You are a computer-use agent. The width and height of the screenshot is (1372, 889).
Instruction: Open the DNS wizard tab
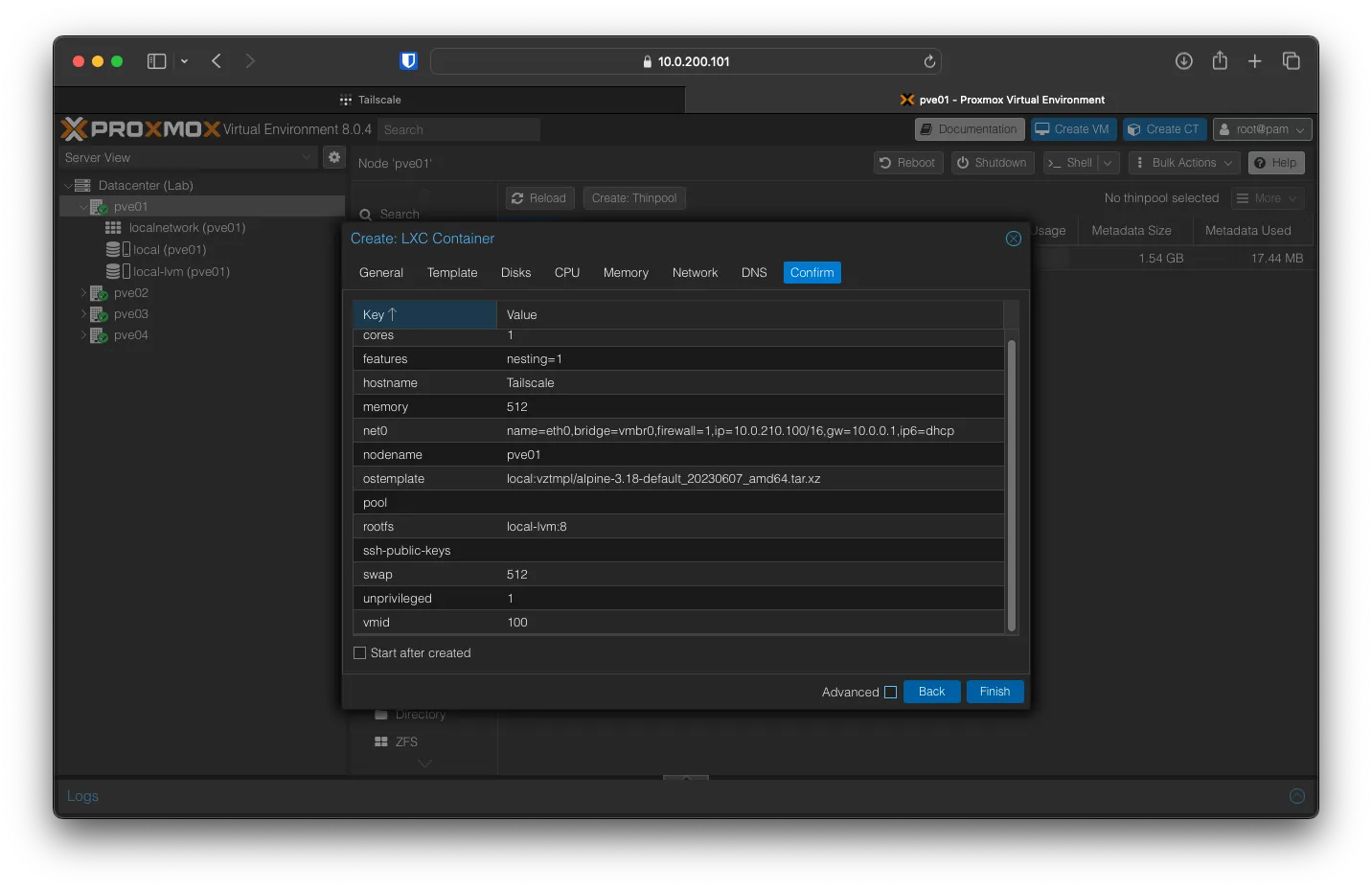click(754, 273)
